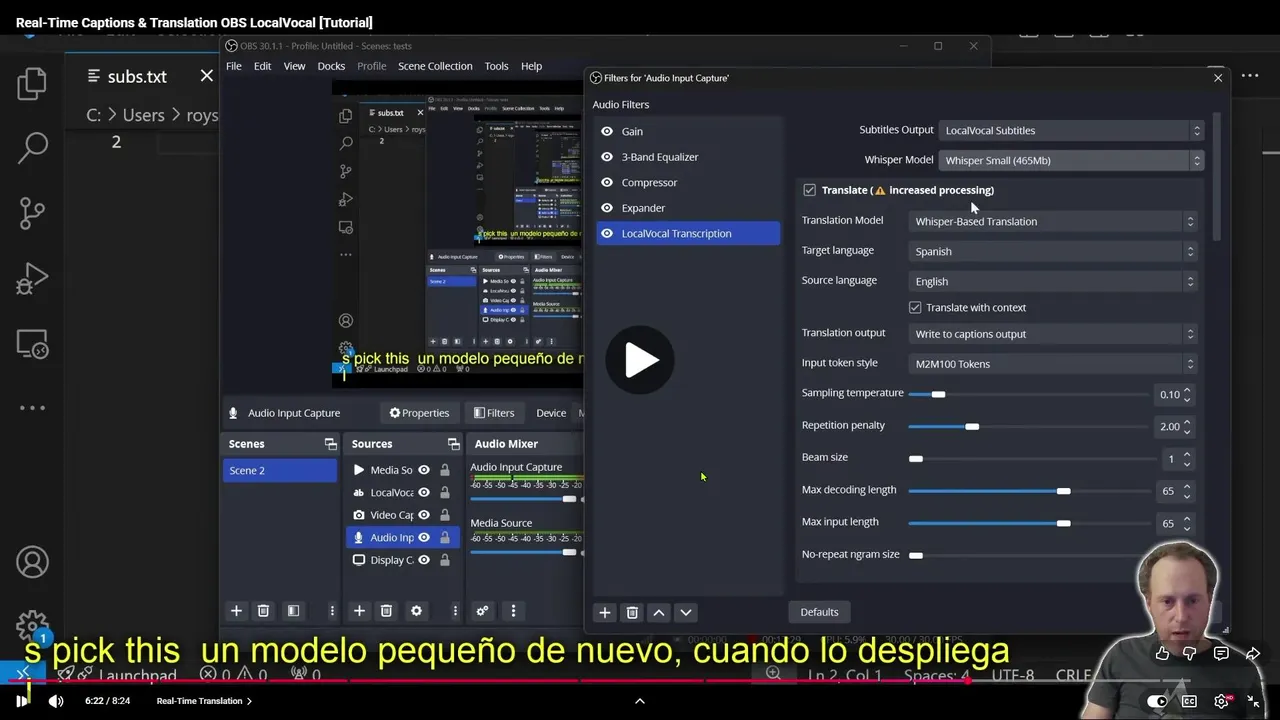Mute the YouTube player volume

click(56, 701)
